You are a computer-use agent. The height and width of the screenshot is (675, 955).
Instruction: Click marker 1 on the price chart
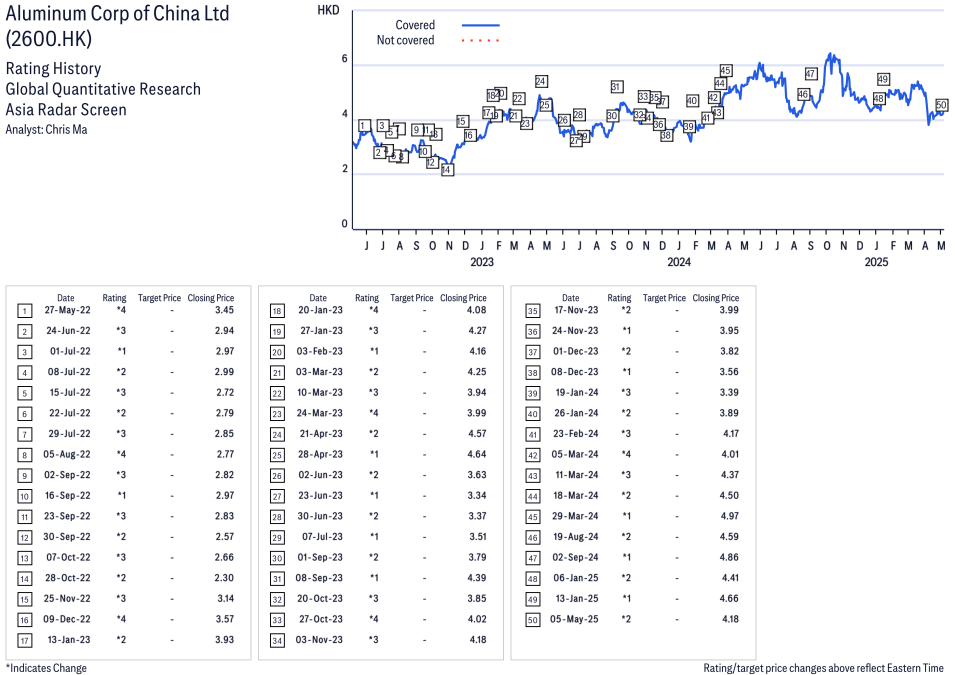tap(364, 126)
